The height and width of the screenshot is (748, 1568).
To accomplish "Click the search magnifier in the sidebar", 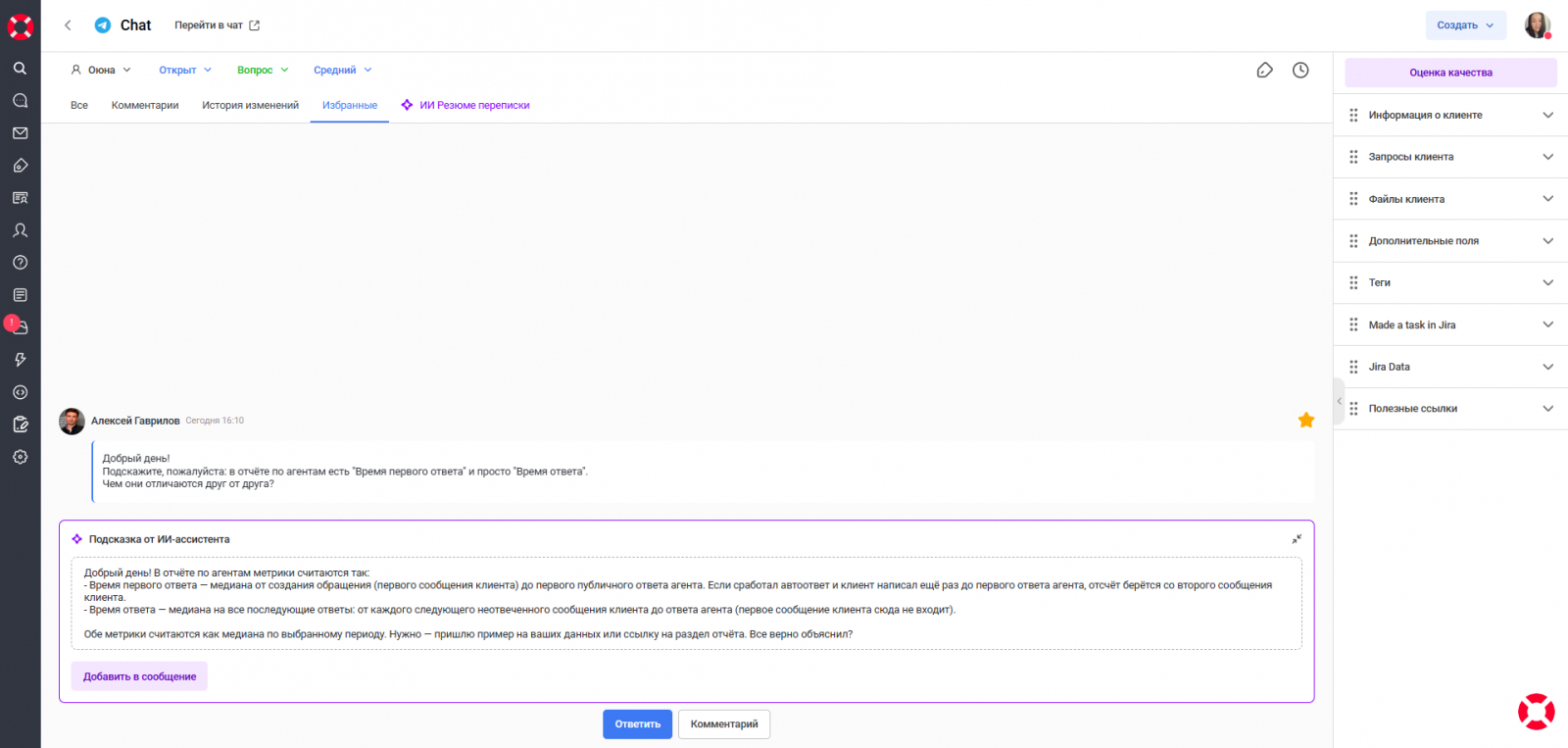I will click(x=20, y=69).
